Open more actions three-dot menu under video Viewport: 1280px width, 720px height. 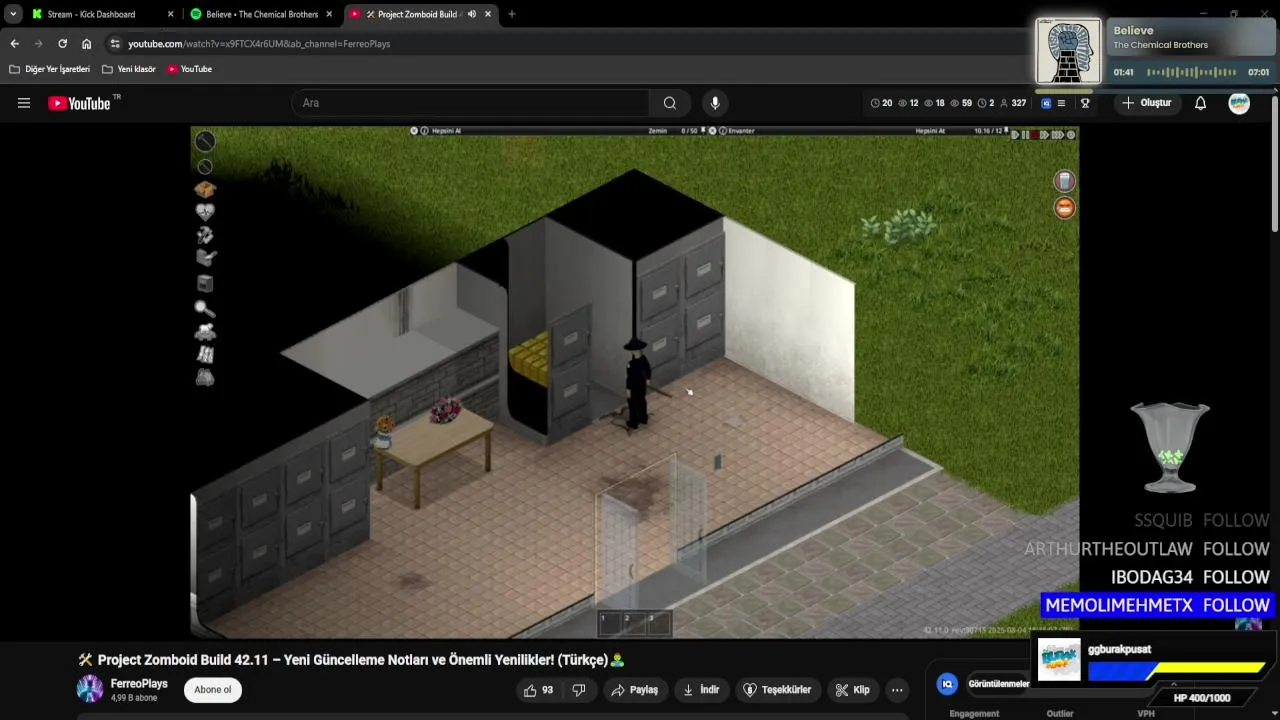coord(897,690)
